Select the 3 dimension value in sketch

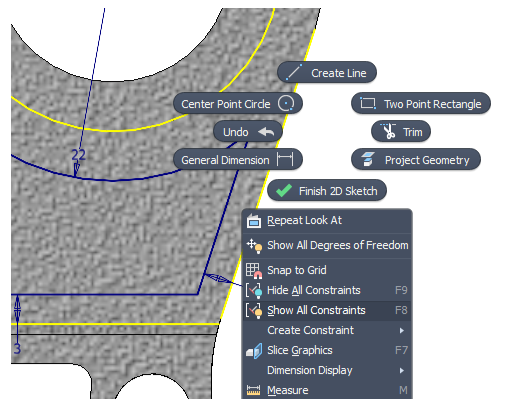[17, 348]
